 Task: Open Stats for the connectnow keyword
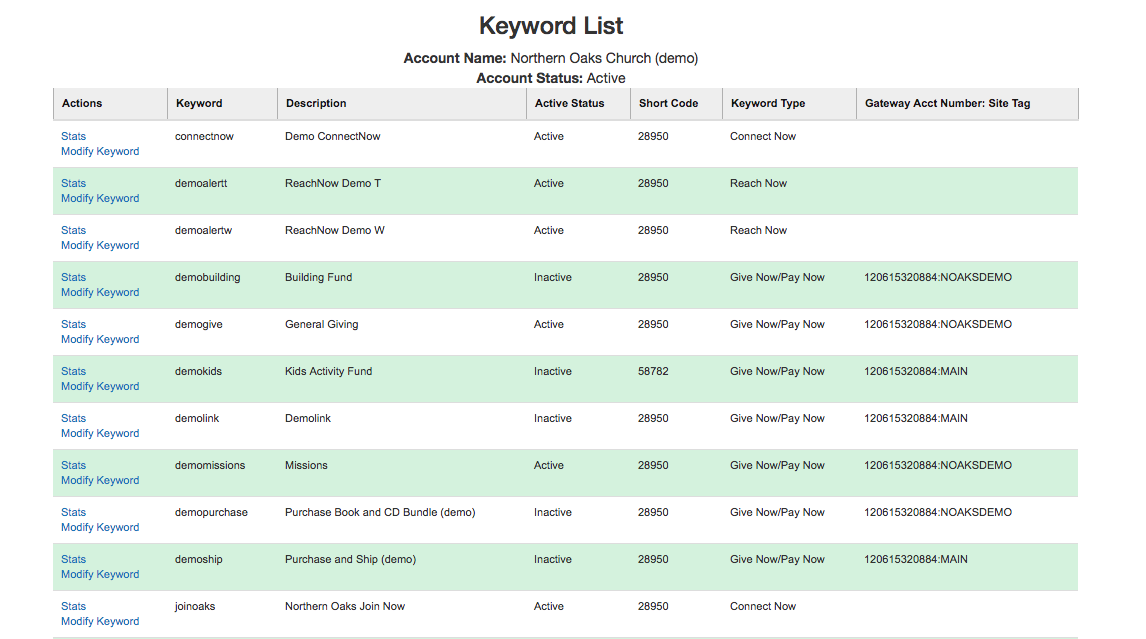point(73,136)
